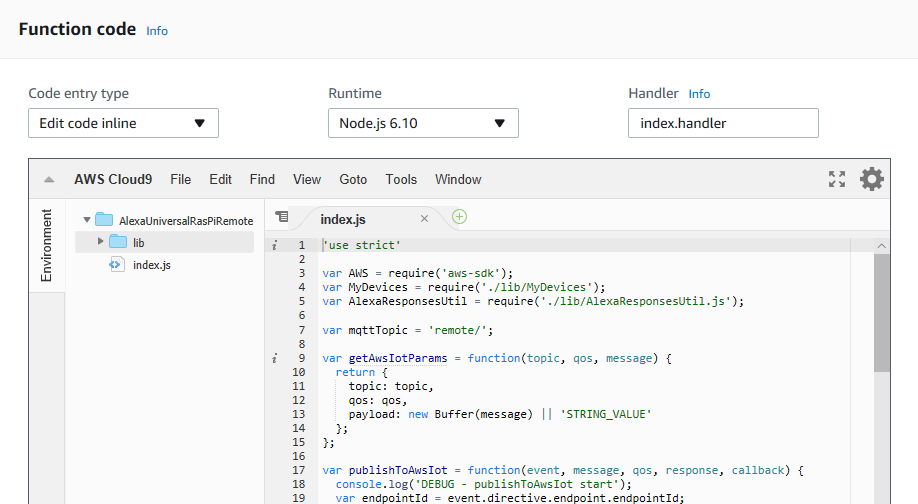Open the Function code Info link
This screenshot has height=504, width=918.
point(157,31)
